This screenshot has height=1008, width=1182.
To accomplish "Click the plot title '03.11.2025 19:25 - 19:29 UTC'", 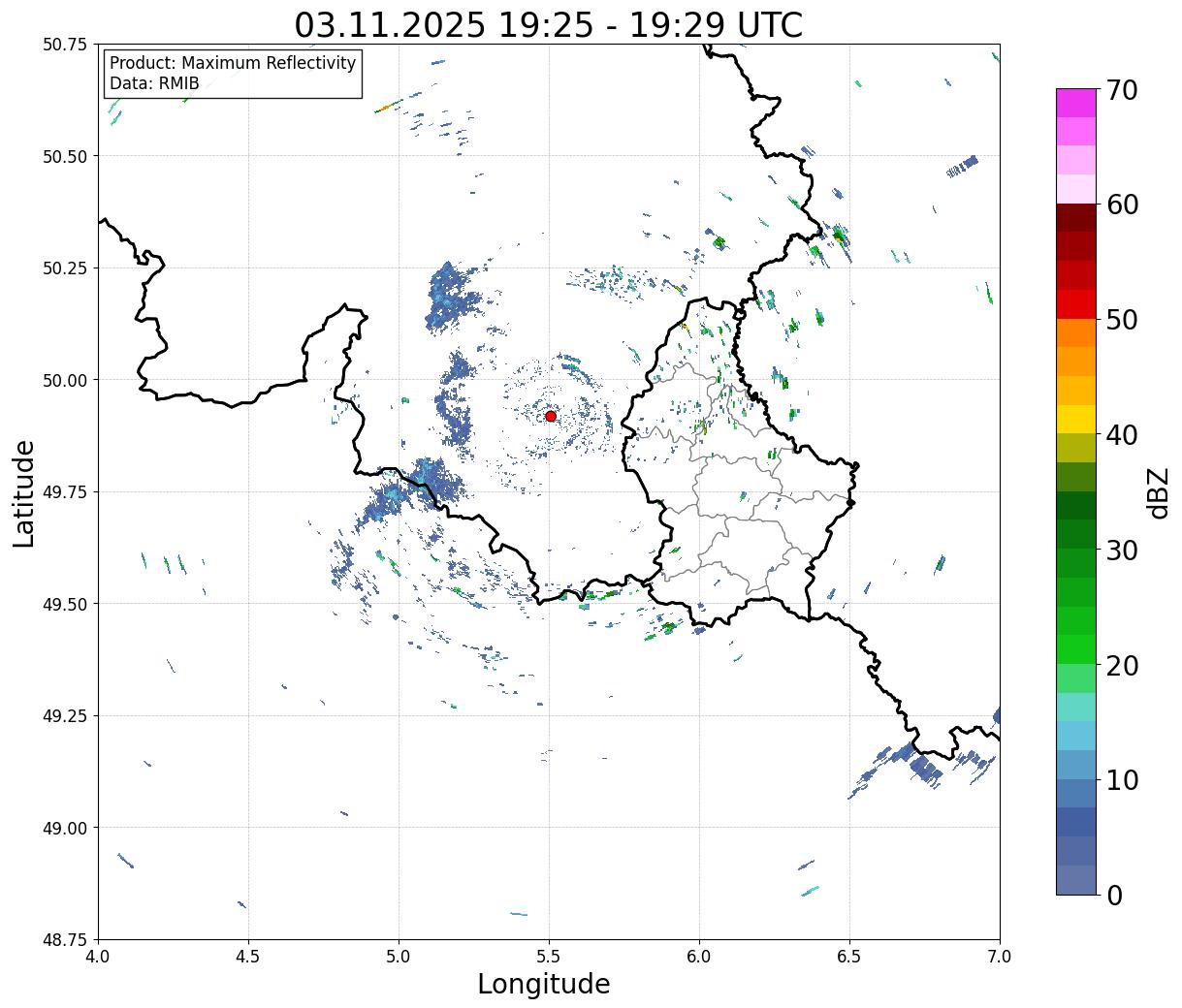I will coord(549,25).
